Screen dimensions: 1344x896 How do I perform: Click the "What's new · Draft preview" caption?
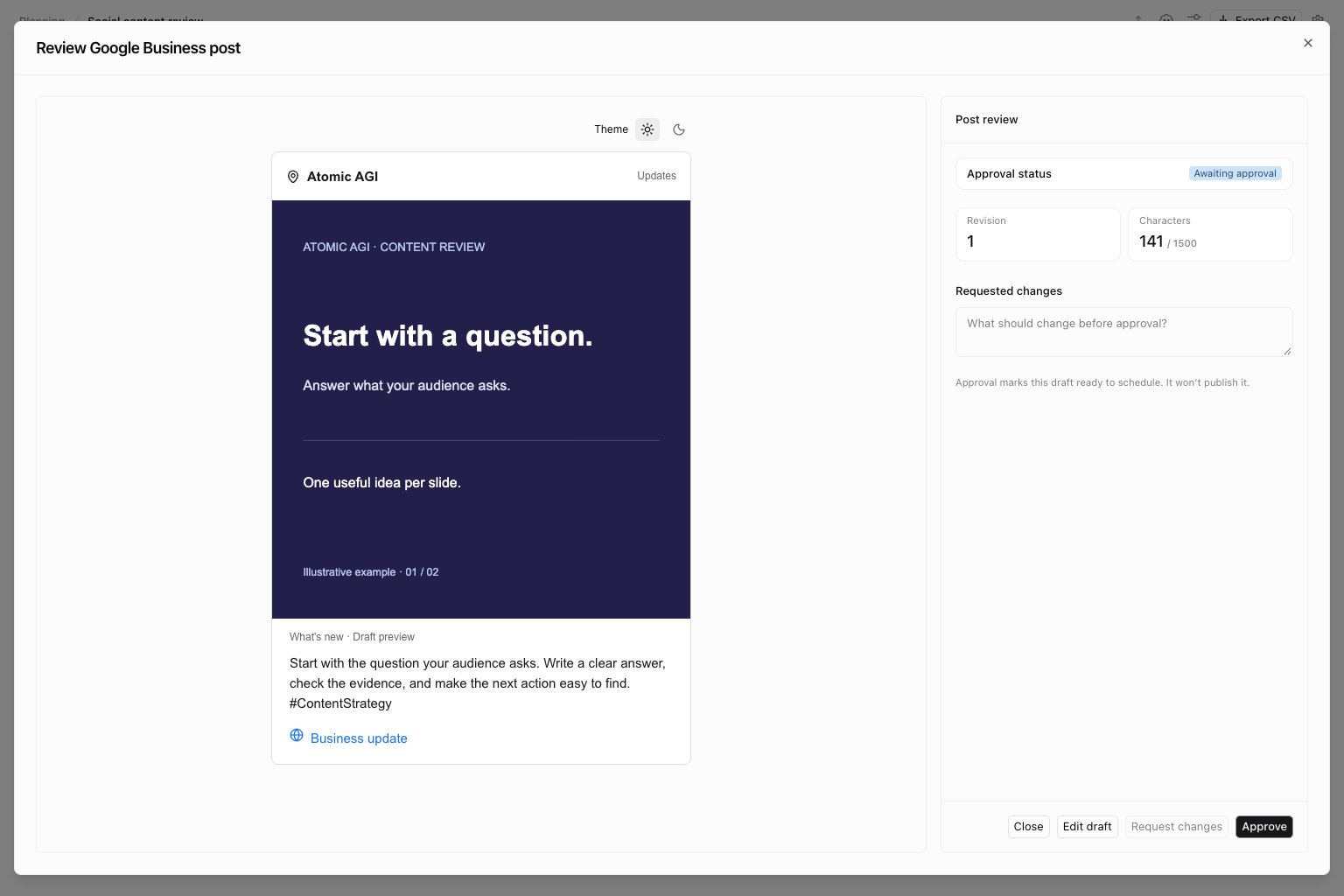(x=352, y=637)
